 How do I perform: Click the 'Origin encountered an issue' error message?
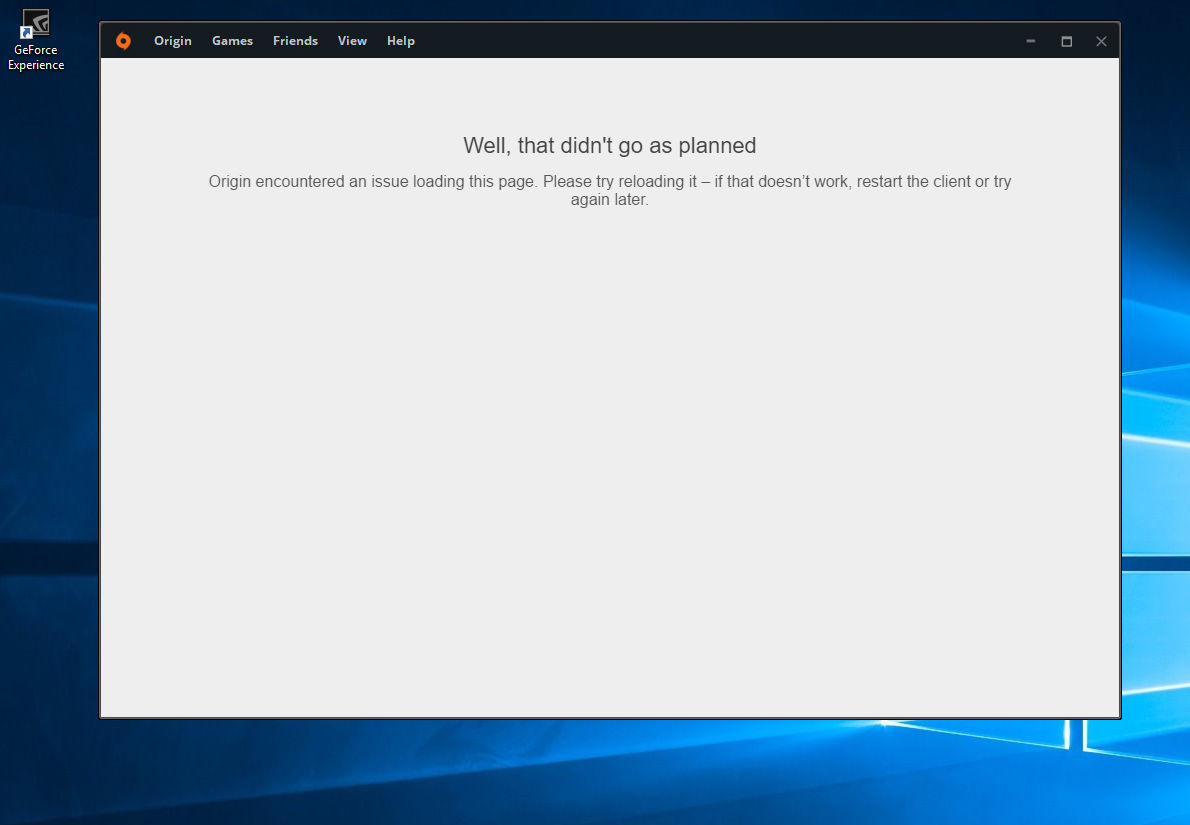(x=609, y=191)
